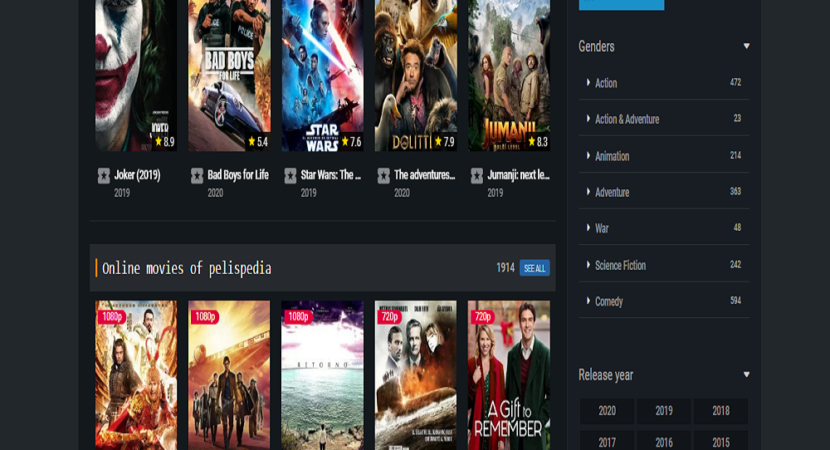830x450 pixels.
Task: Collapse the Release year section arrow
Action: pyautogui.click(x=746, y=375)
